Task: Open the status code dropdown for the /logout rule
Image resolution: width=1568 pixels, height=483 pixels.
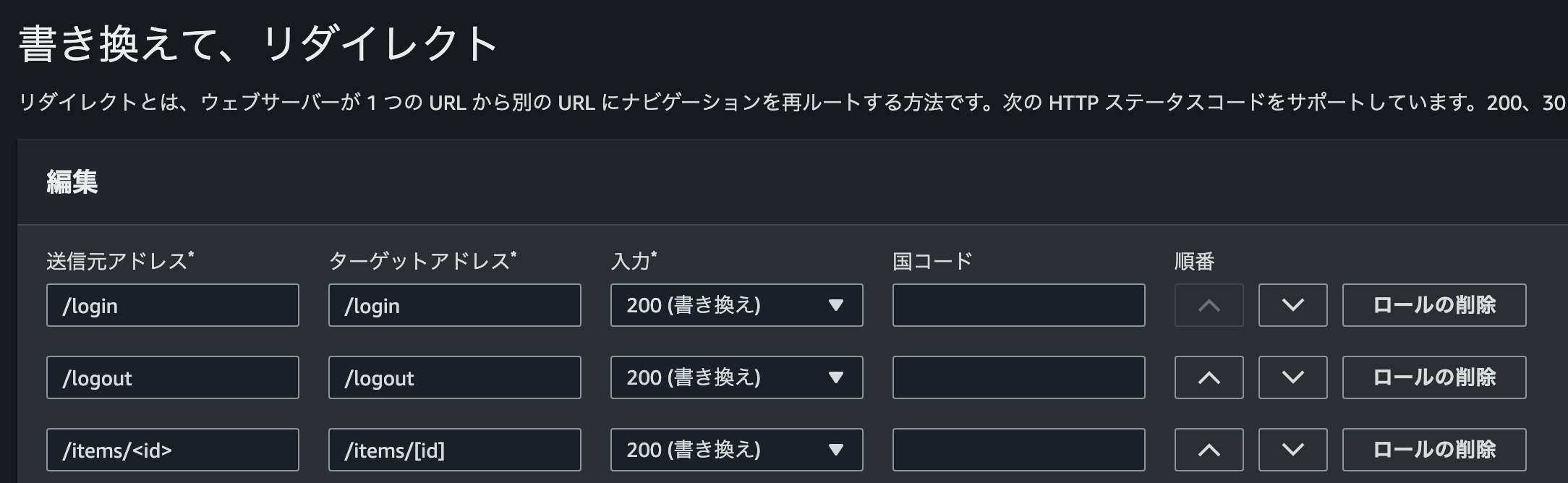Action: 736,377
